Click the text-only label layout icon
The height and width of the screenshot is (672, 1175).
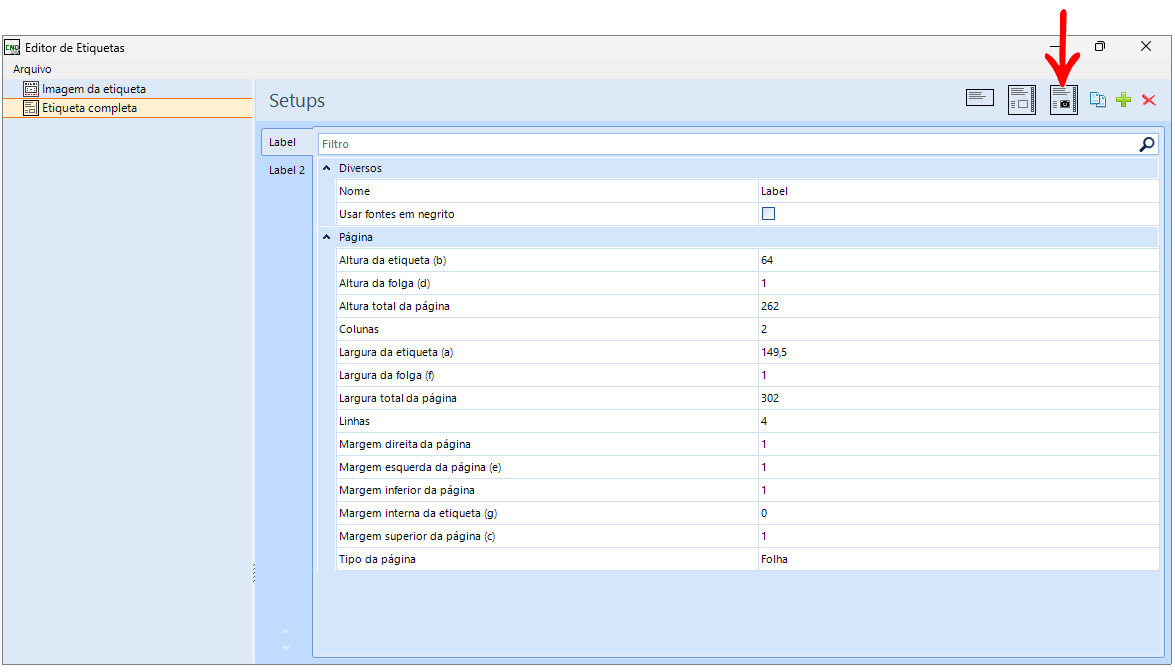click(x=979, y=97)
